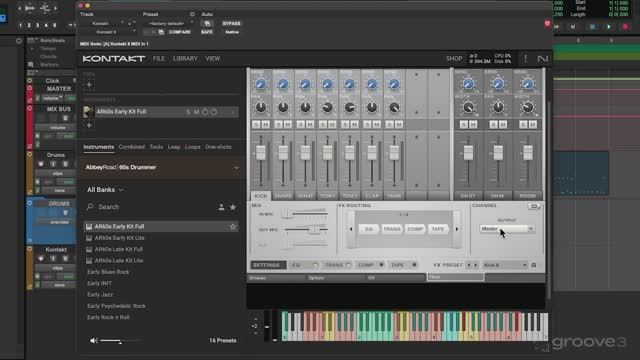This screenshot has height=360, width=640.
Task: Open the SHOP link
Action: (454, 59)
